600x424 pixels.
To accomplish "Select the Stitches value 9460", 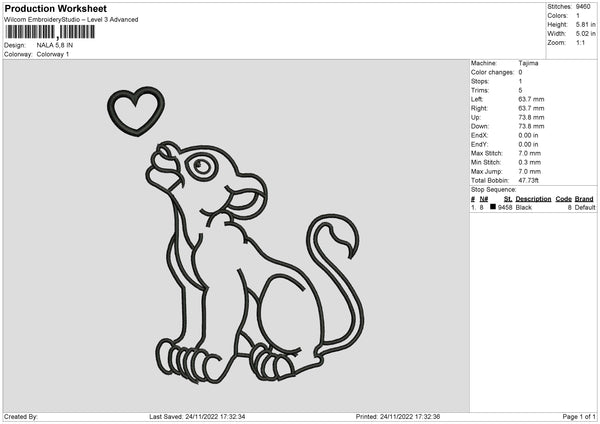I will point(583,7).
